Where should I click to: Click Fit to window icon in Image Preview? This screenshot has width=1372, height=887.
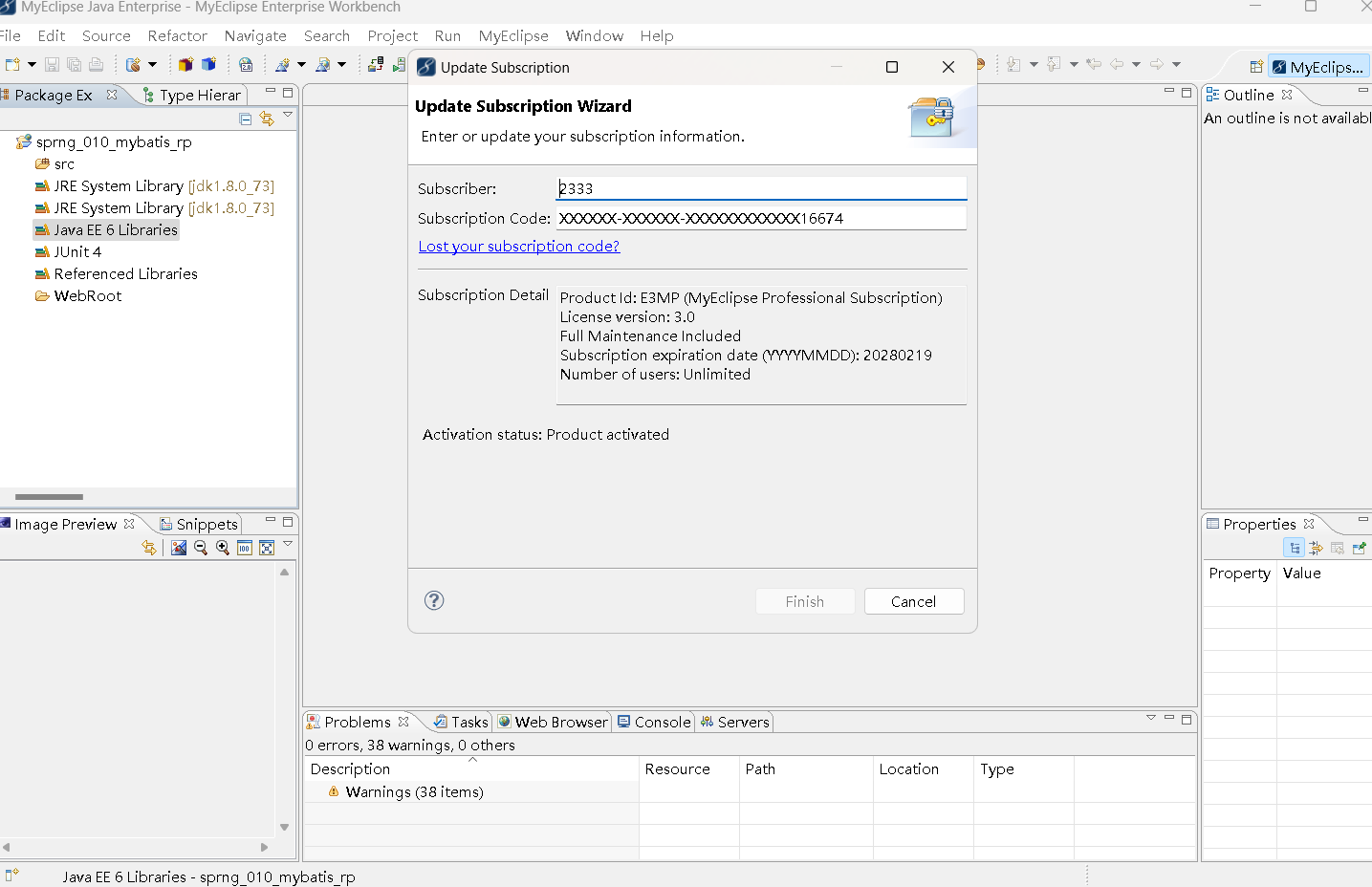(267, 548)
